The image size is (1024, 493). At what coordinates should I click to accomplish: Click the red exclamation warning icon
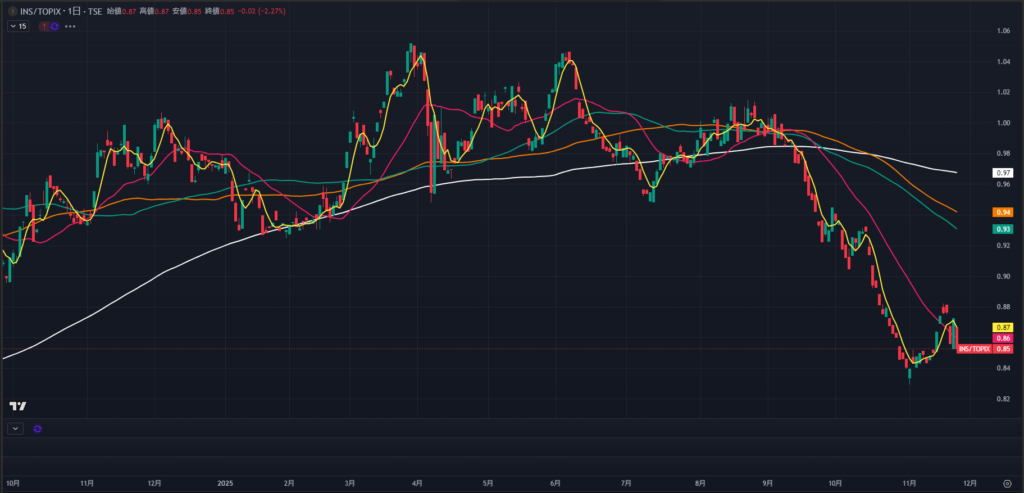(x=43, y=26)
